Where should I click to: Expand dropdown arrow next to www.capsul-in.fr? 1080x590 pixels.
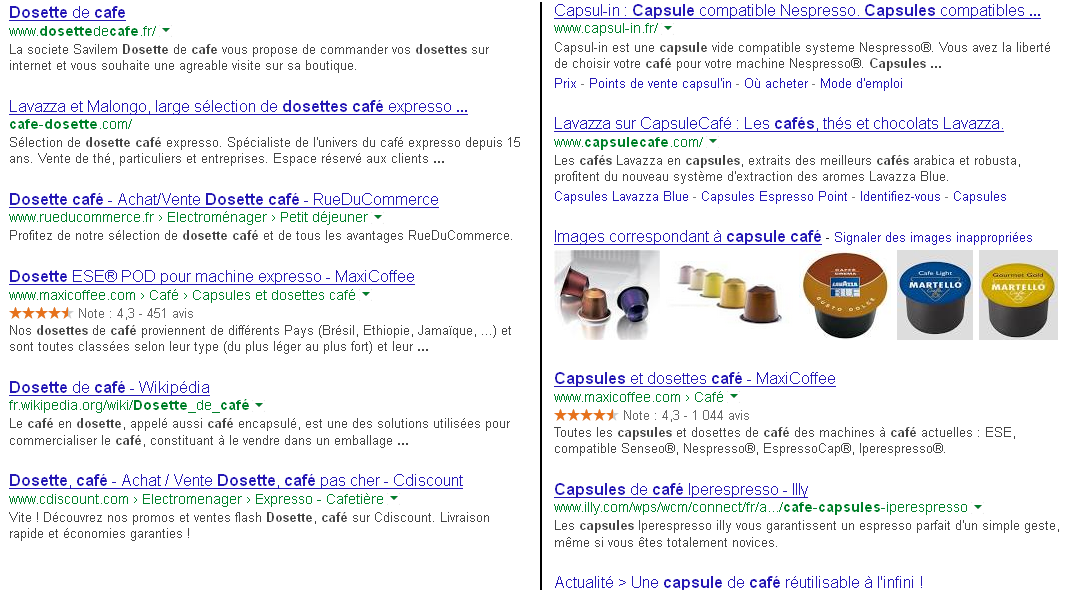tap(667, 28)
